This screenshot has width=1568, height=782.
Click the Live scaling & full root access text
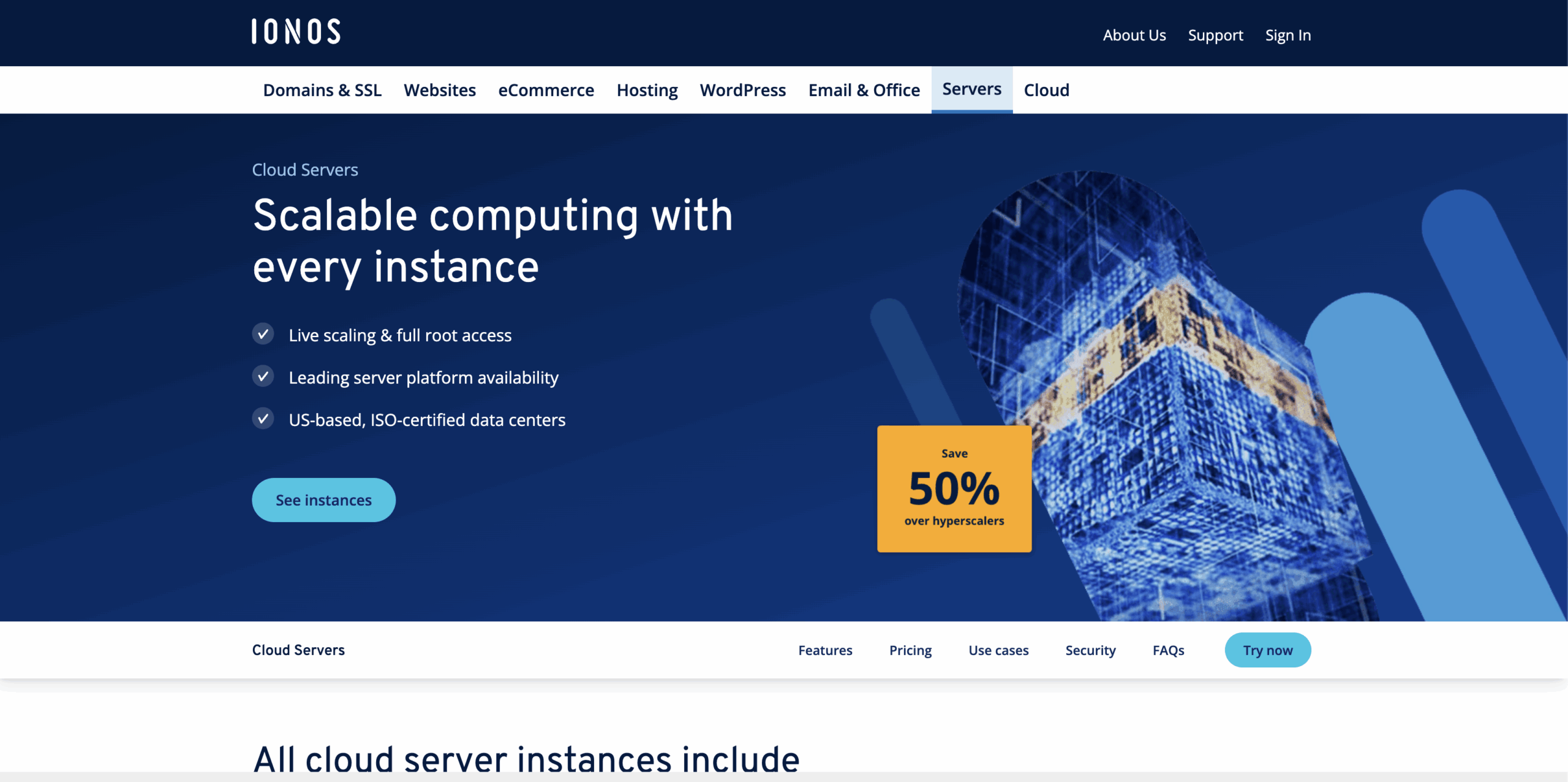(400, 335)
